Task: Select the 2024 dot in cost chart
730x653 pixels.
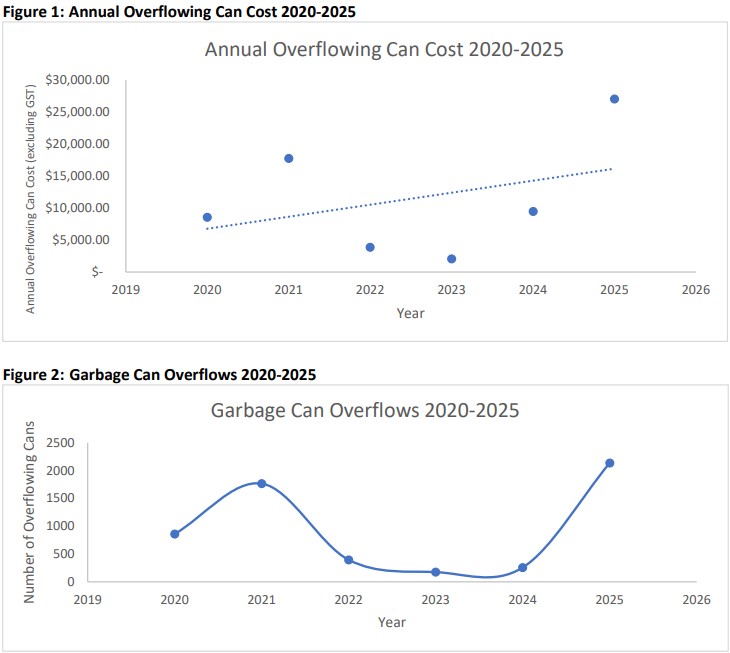Action: point(533,211)
